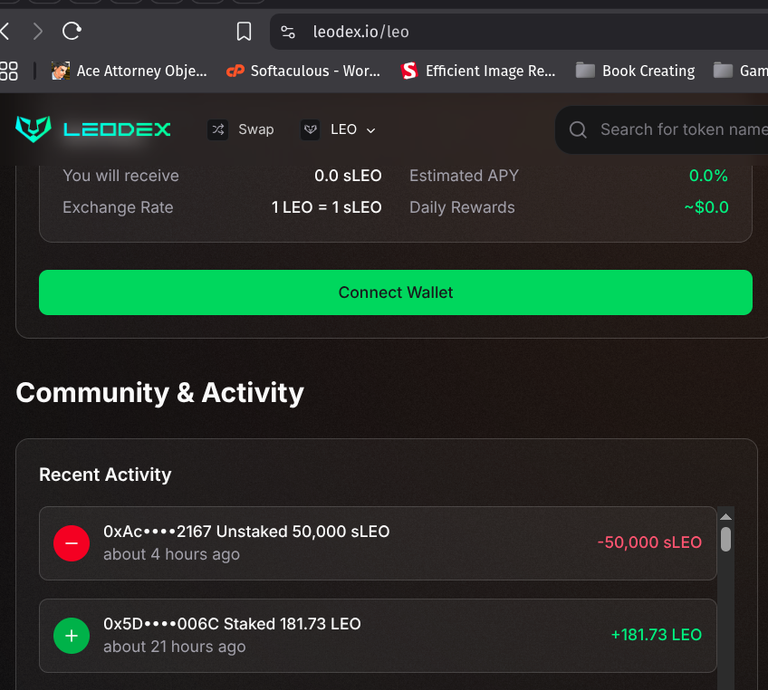Click the -50,000 sLEO amount
768x690 pixels.
tap(649, 543)
